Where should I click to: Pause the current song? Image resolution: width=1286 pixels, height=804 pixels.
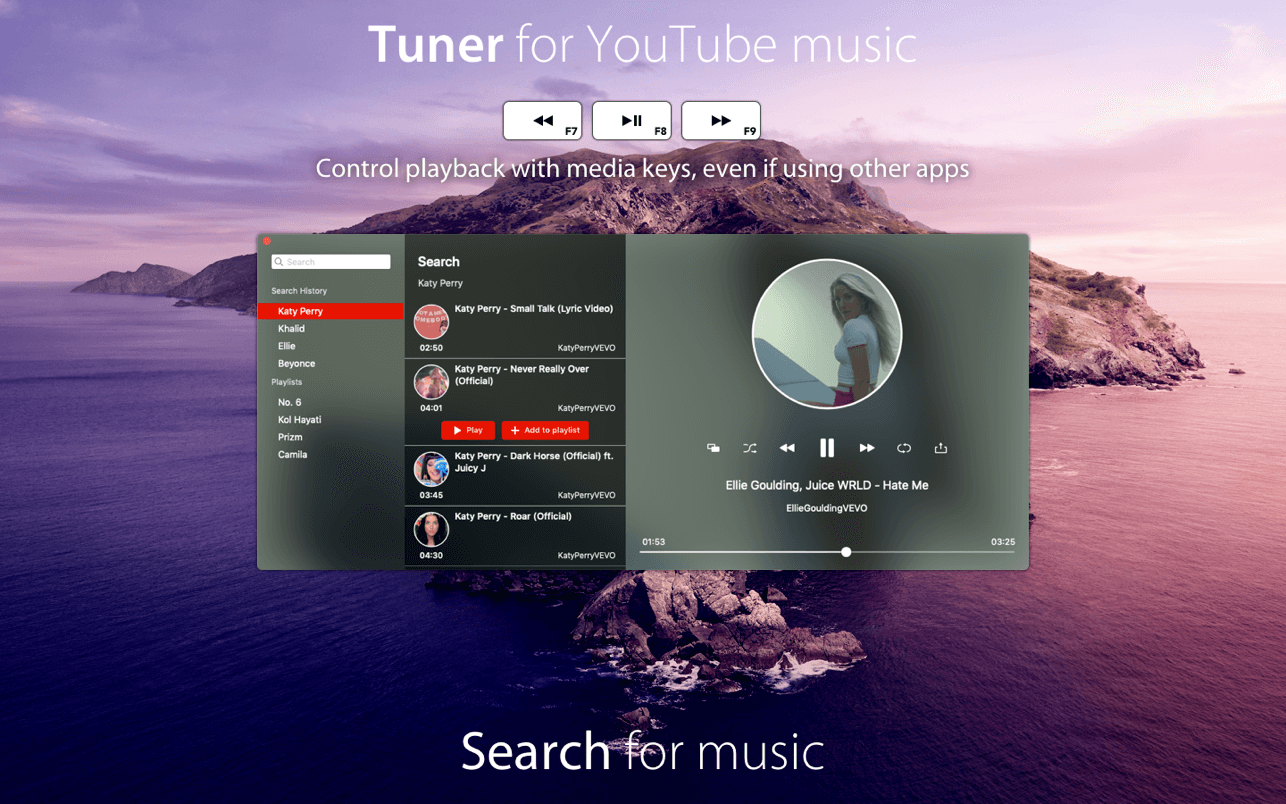pos(827,448)
